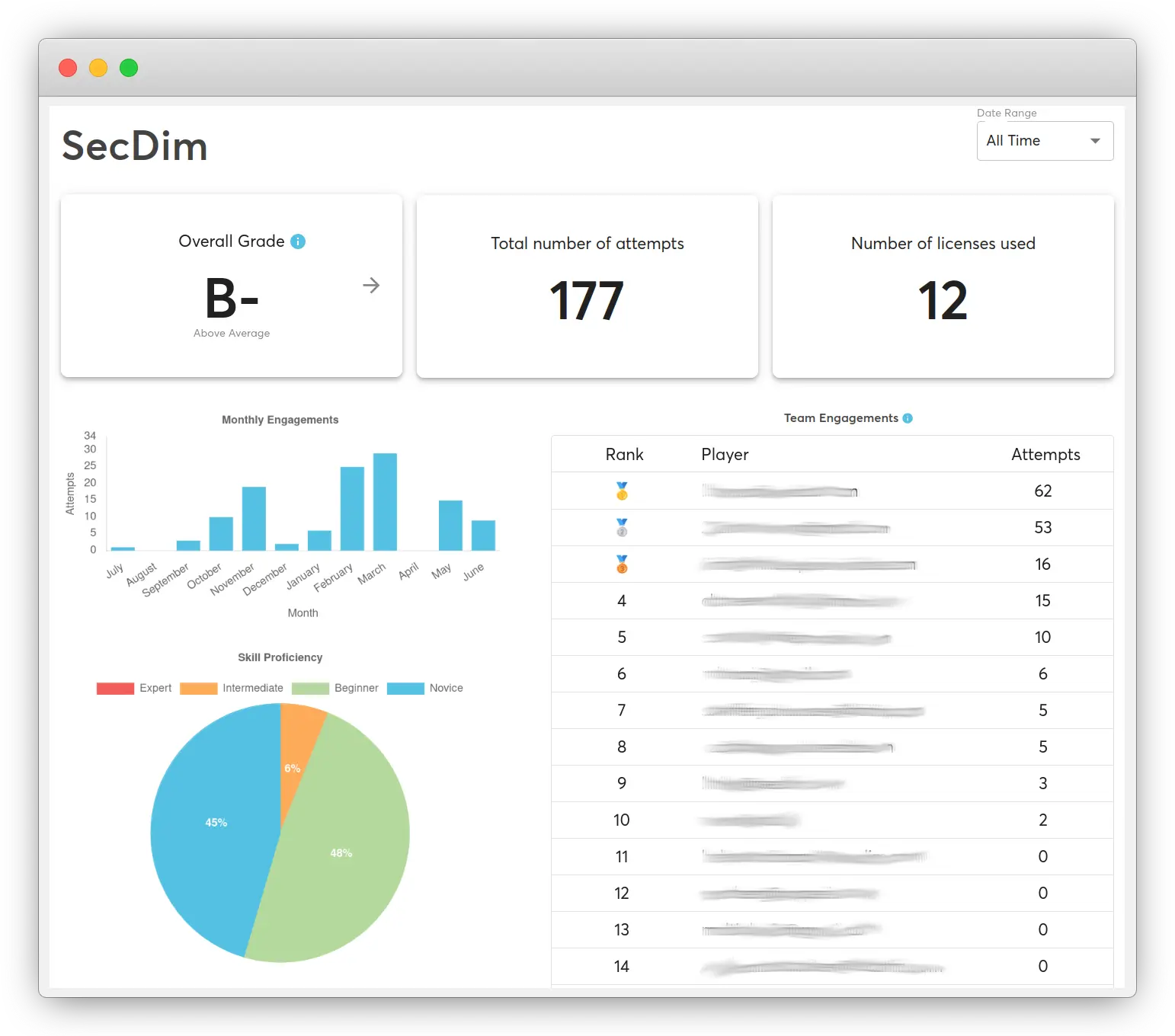Select the Attempts column header
The height and width of the screenshot is (1036, 1175).
click(x=1045, y=454)
